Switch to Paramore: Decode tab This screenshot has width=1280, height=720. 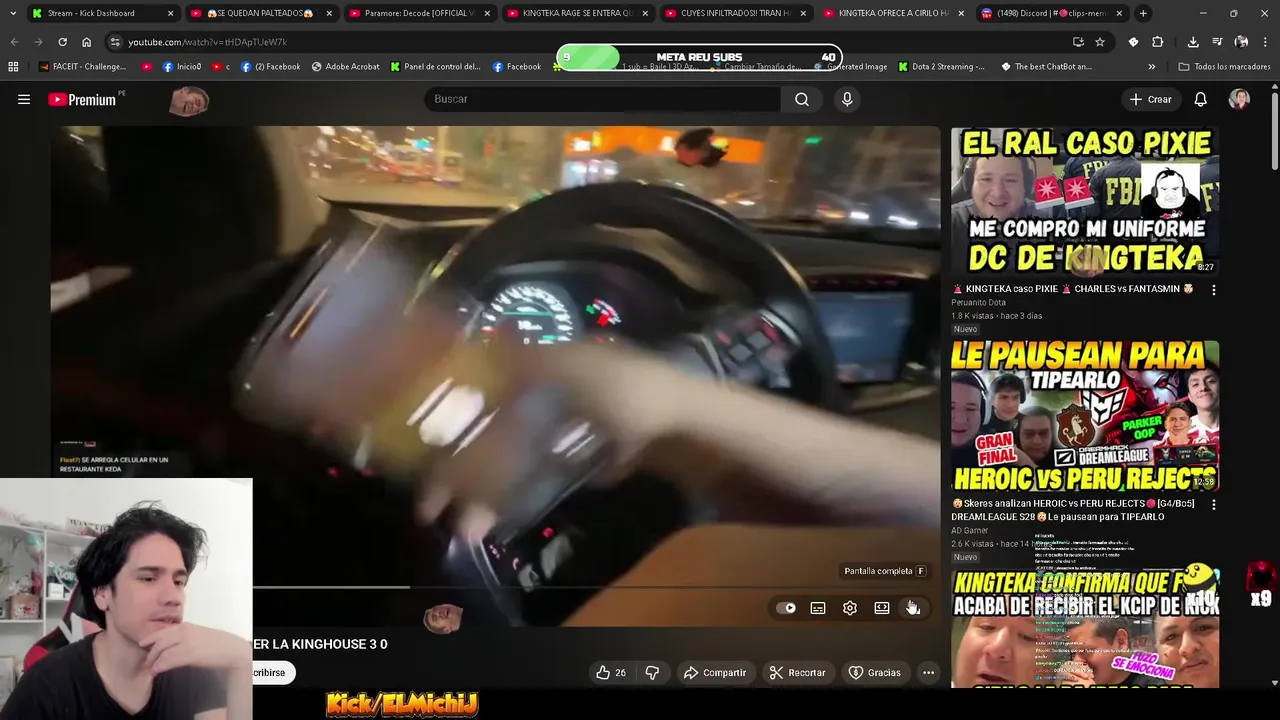pos(421,13)
